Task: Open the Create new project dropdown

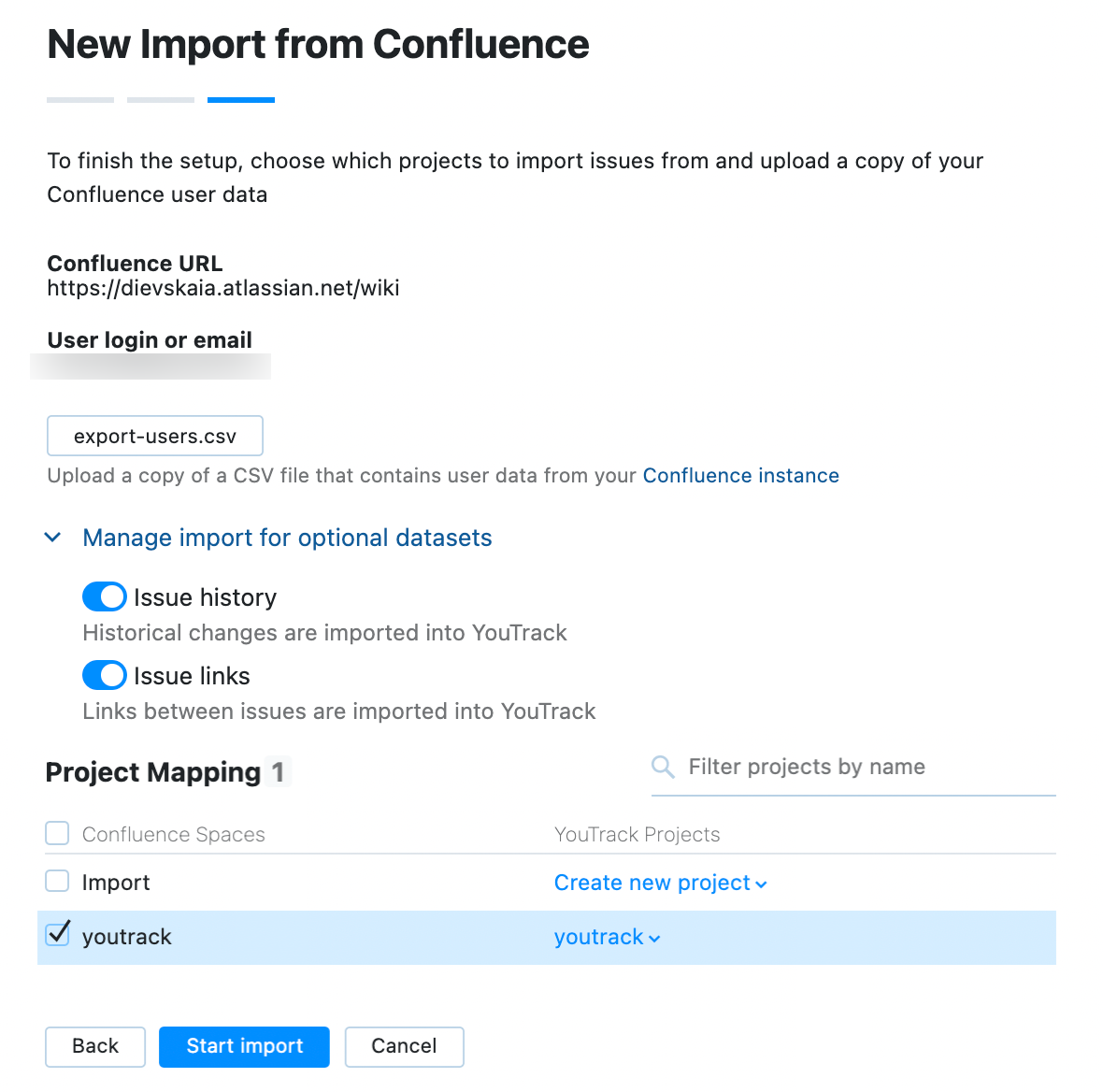Action: (652, 883)
